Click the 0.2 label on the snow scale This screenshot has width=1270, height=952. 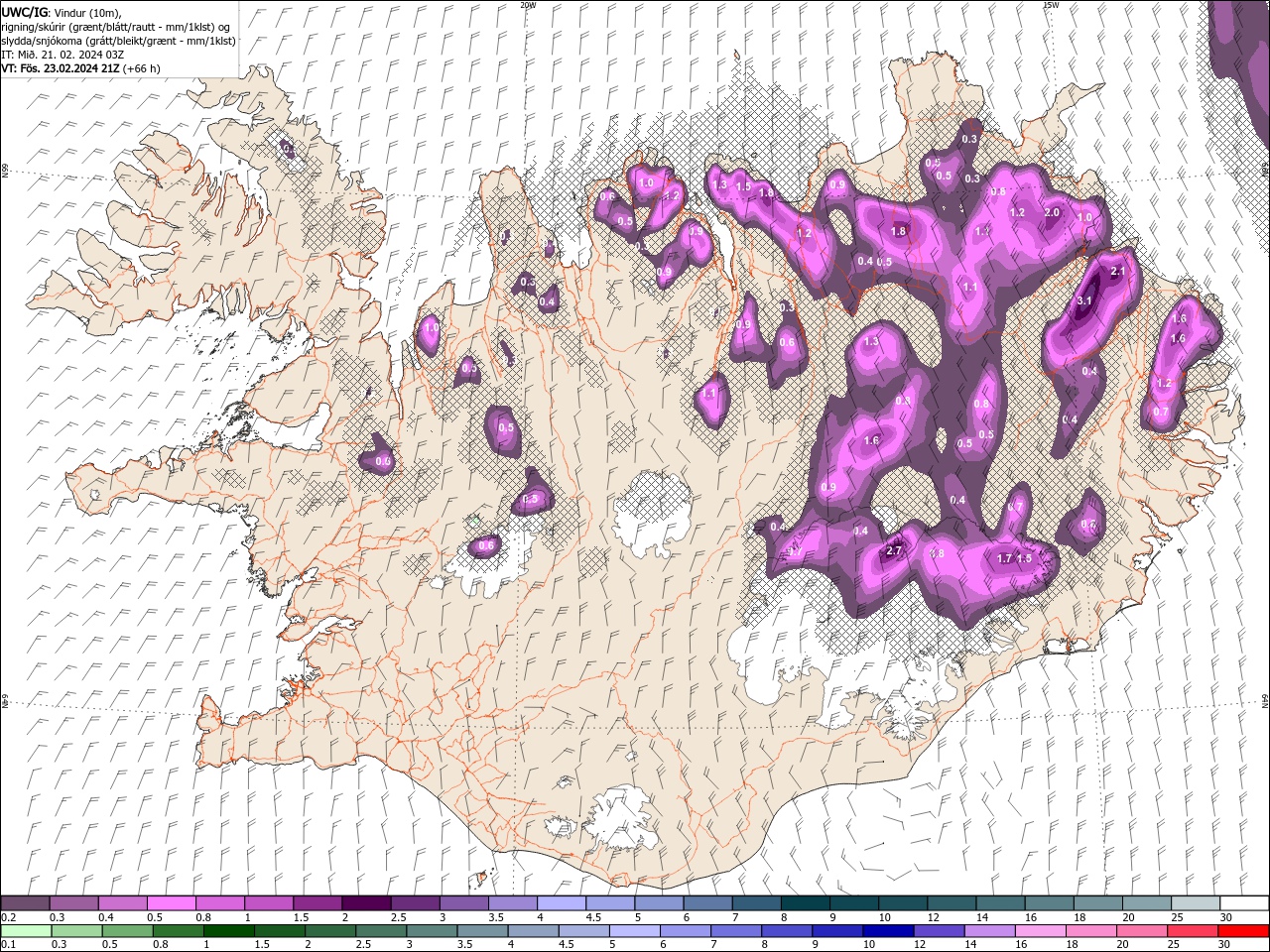click(8, 917)
